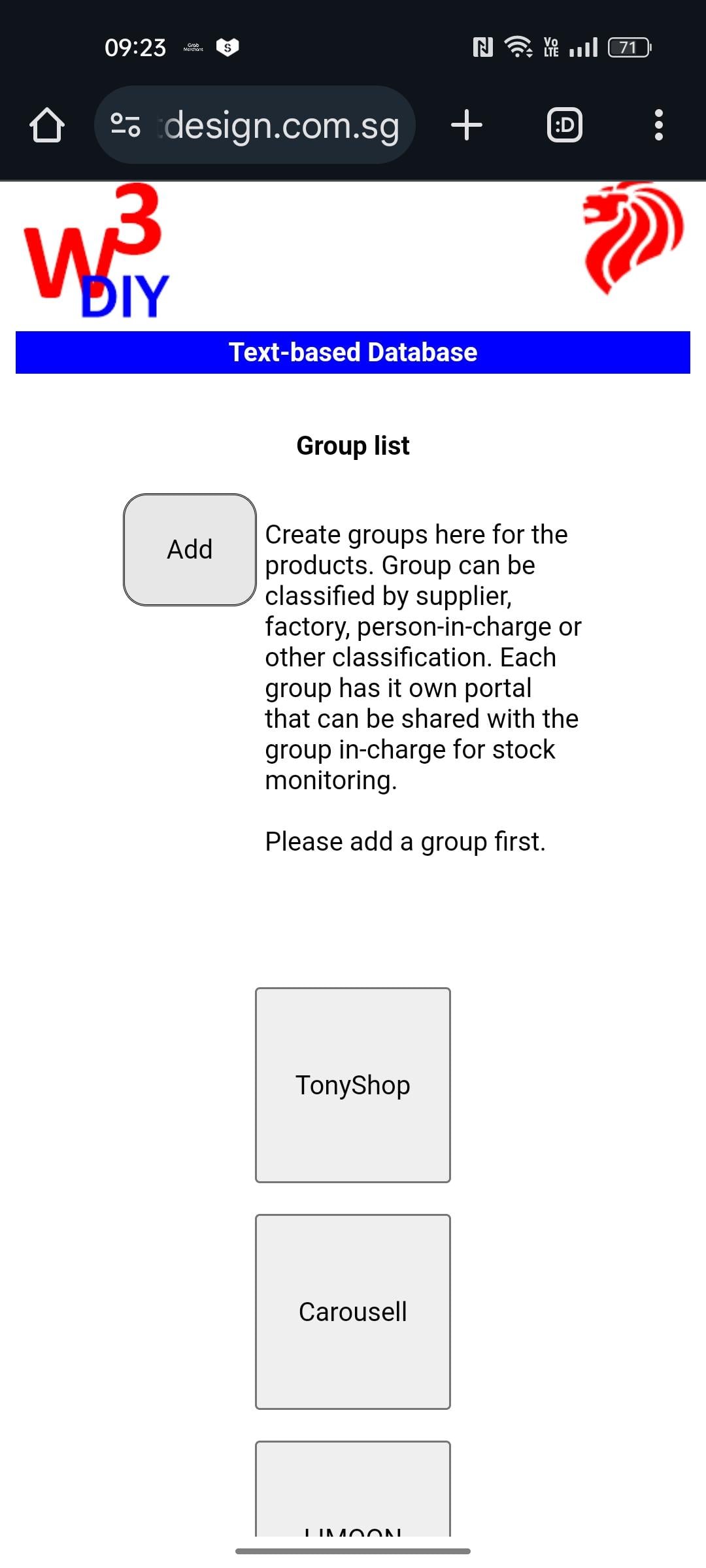This screenshot has height=1568, width=706.
Task: Open a new tab with plus icon
Action: pyautogui.click(x=467, y=125)
